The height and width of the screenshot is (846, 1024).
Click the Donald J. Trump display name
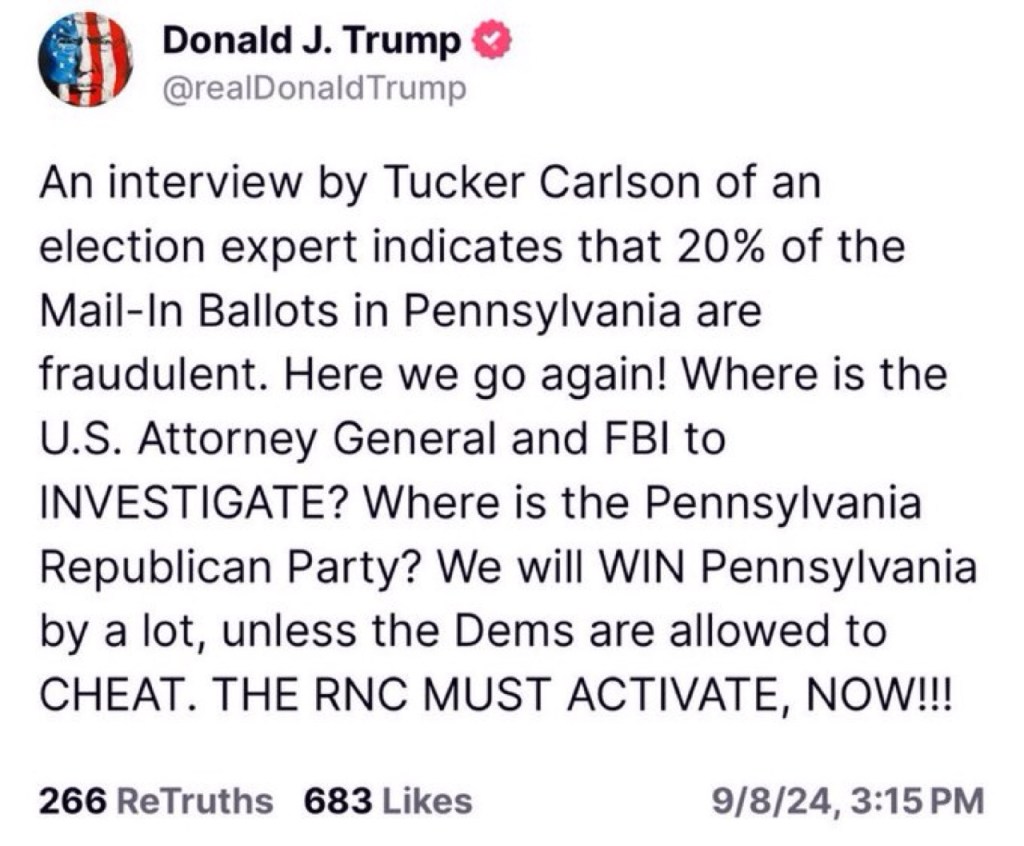point(311,41)
